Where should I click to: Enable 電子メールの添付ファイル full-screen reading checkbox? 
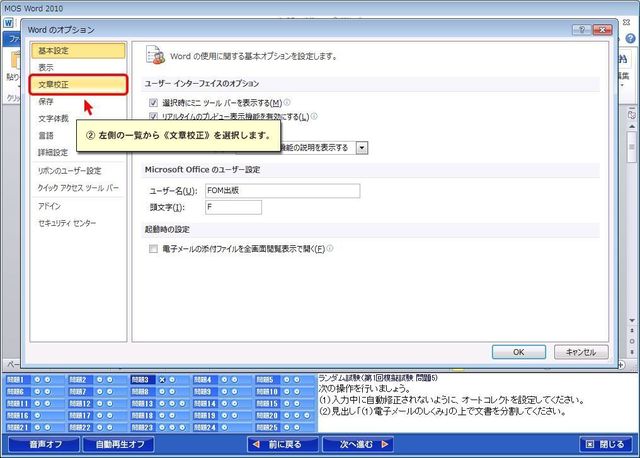[153, 249]
